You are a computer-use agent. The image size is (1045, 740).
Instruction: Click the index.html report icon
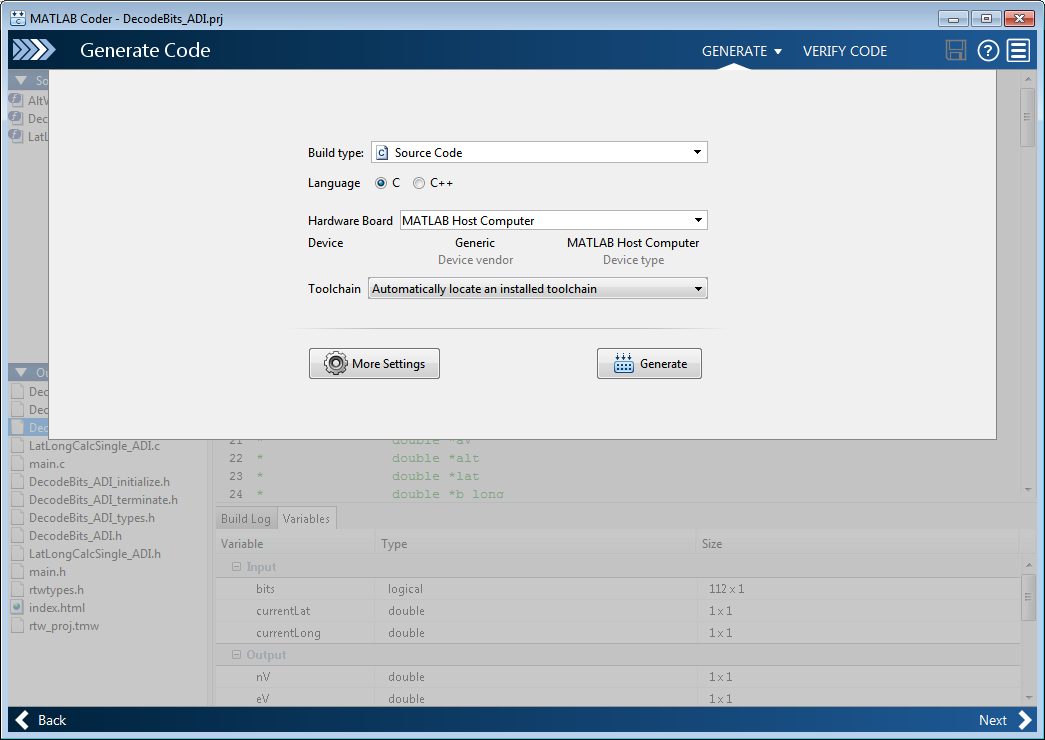(x=17, y=607)
